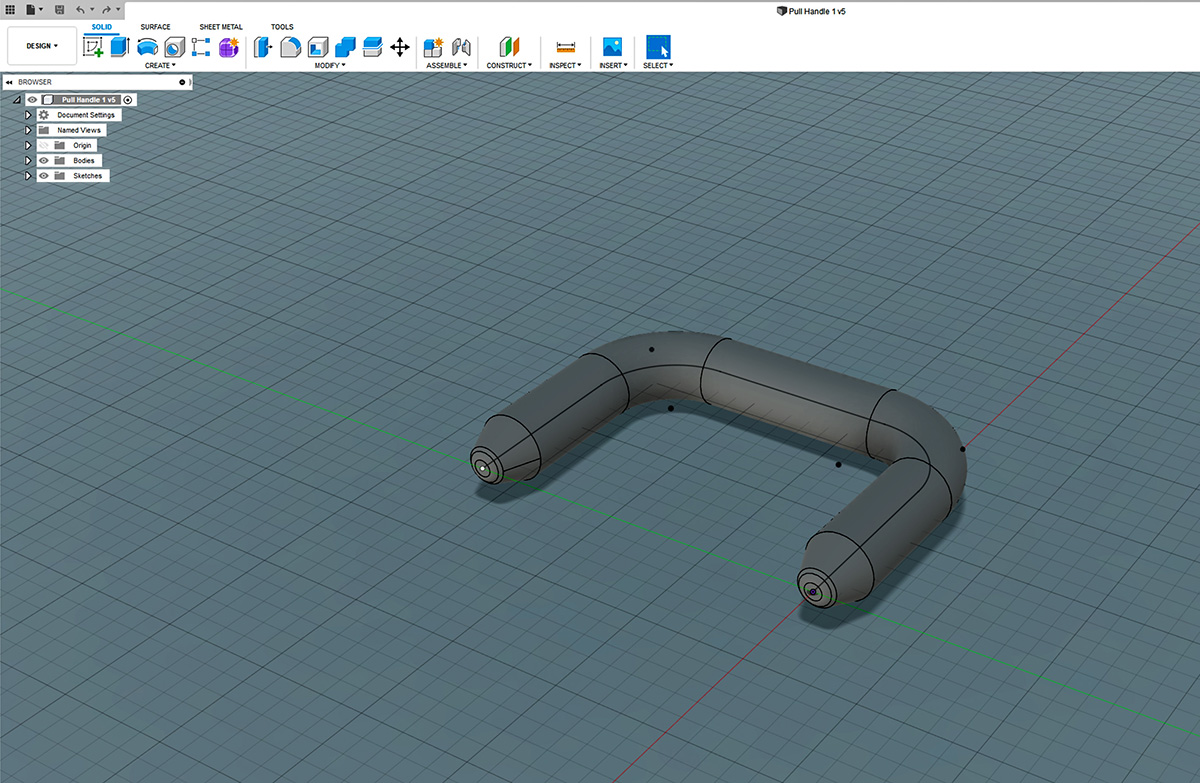This screenshot has width=1200, height=783.
Task: Click the Browser panel options dot
Action: pos(182,82)
